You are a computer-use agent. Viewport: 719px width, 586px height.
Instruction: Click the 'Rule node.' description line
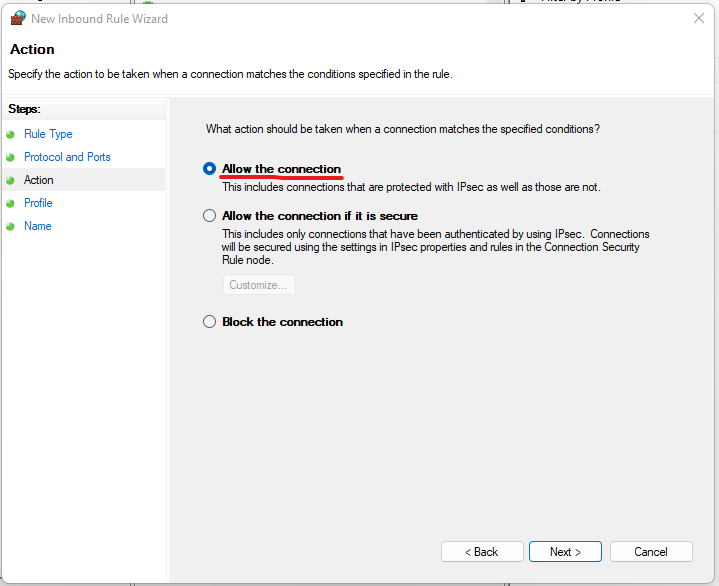pos(248,260)
